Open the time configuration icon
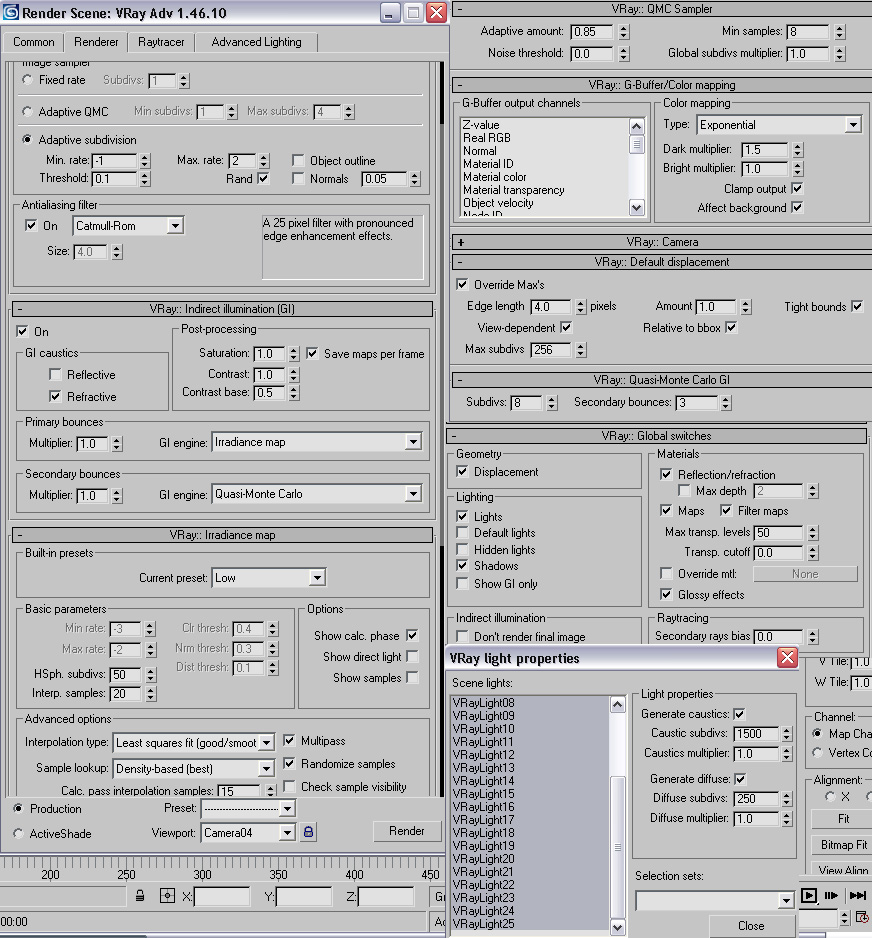The image size is (872, 938). (x=862, y=917)
